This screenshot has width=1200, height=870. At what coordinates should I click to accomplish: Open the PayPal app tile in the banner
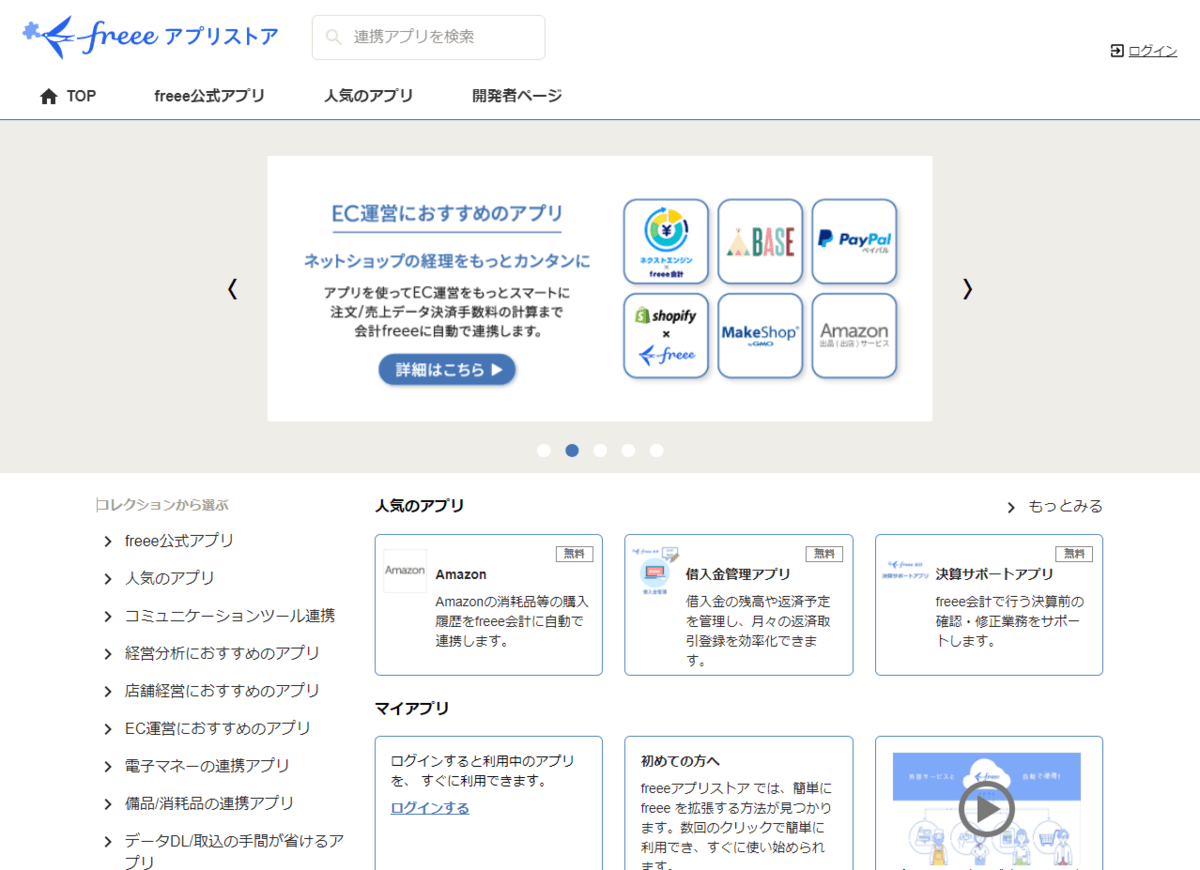tap(854, 241)
